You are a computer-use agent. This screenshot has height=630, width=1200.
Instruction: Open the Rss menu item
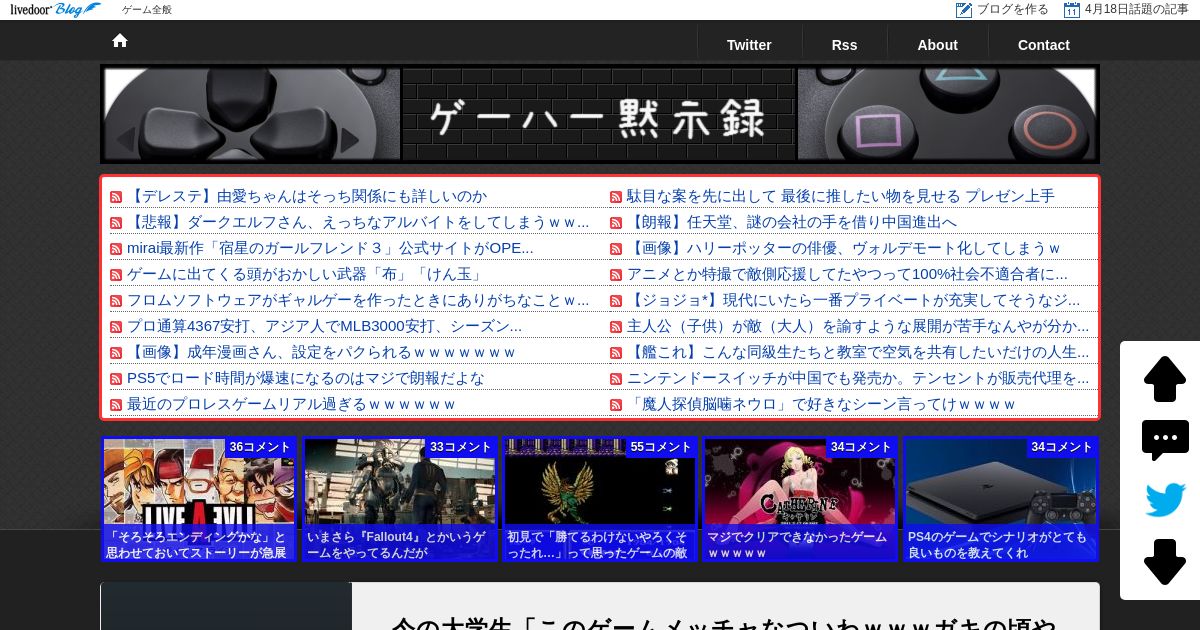point(844,45)
